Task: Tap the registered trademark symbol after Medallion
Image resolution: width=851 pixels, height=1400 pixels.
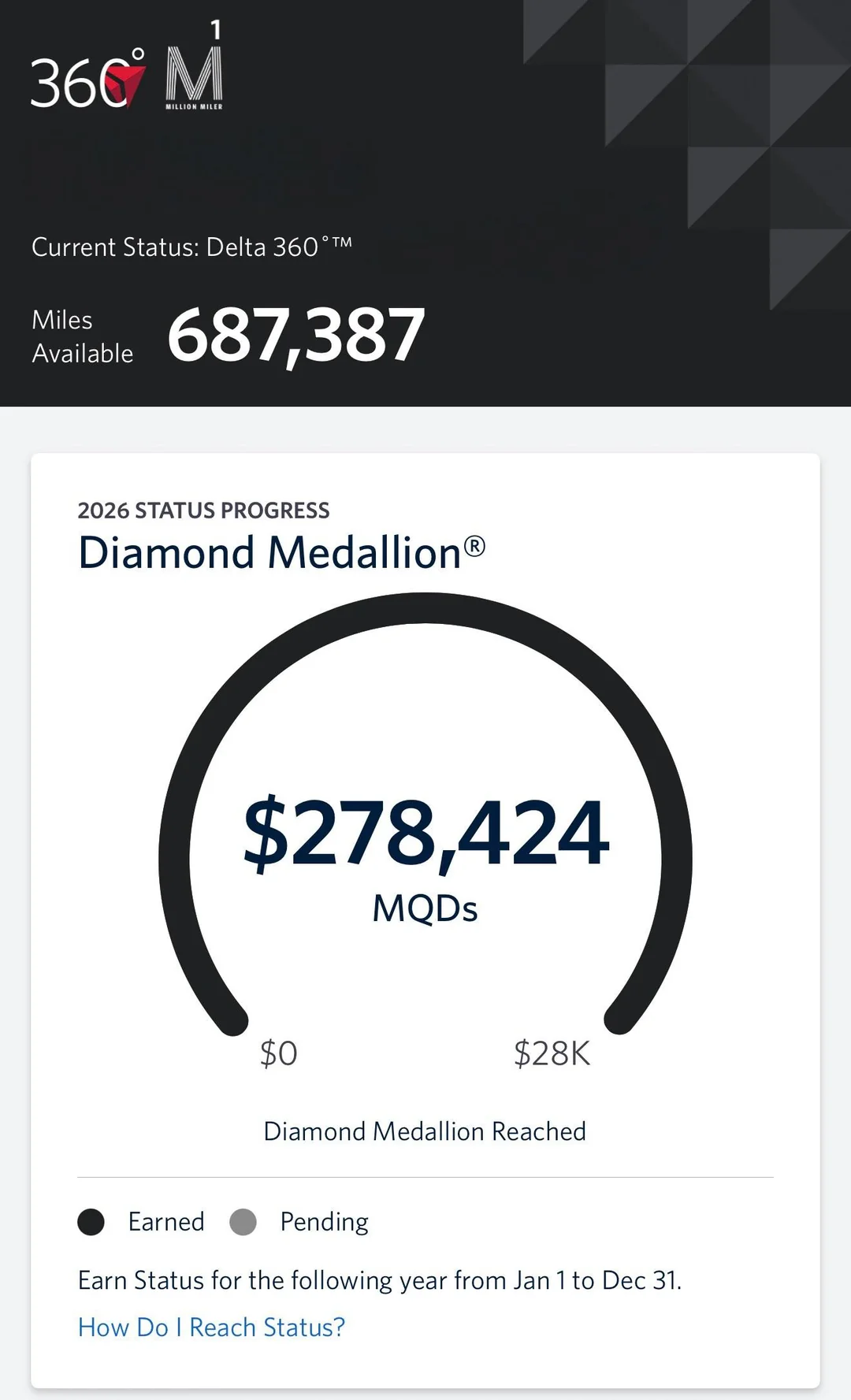Action: 474,546
